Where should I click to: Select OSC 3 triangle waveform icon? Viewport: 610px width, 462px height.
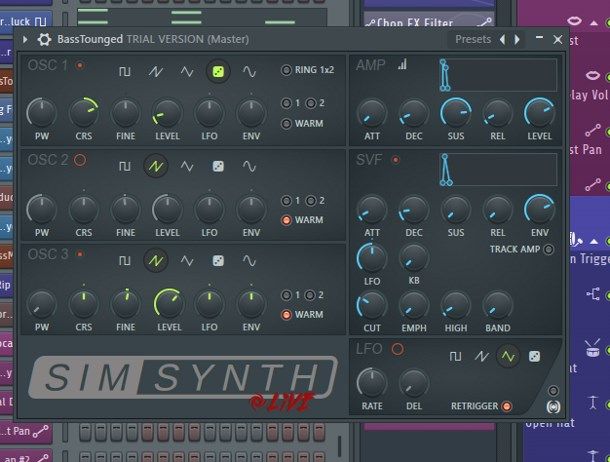pyautogui.click(x=187, y=261)
